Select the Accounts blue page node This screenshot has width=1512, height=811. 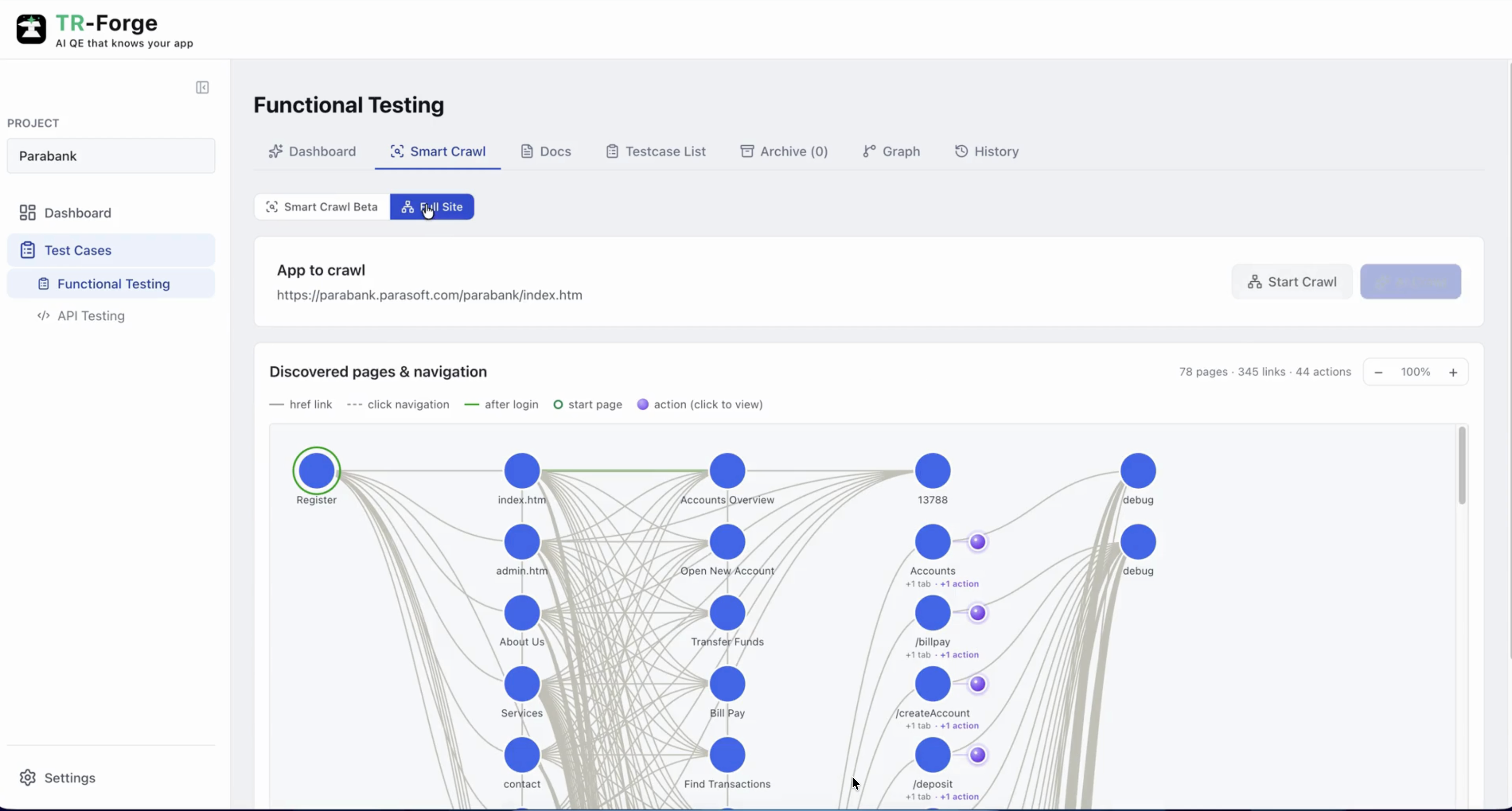pyautogui.click(x=933, y=542)
